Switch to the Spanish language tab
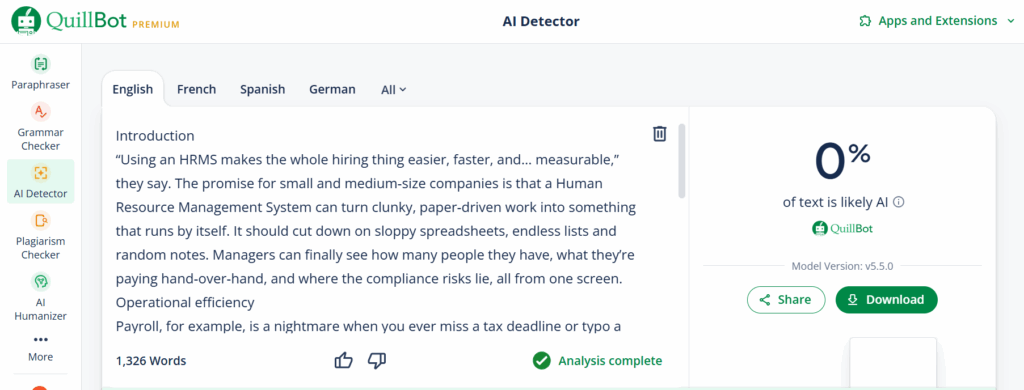Screen dimensions: 1024x390 click(263, 89)
